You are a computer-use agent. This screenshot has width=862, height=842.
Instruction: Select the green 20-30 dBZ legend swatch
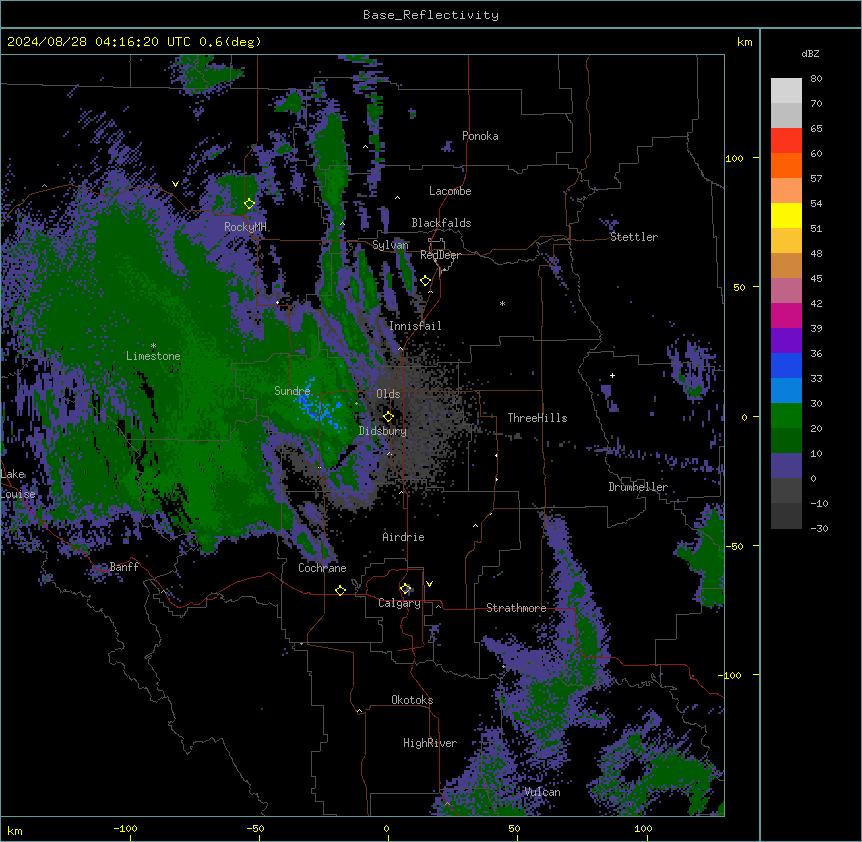coord(786,416)
